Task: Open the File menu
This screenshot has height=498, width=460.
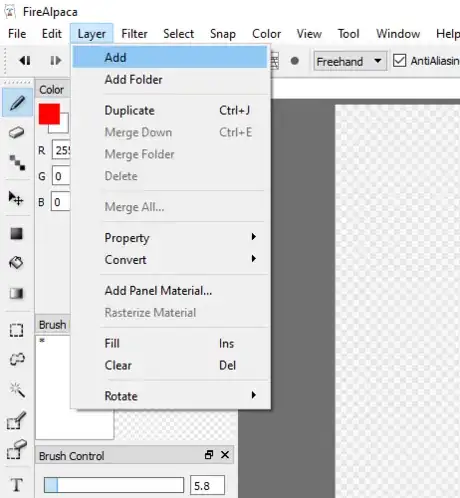Action: (x=17, y=34)
